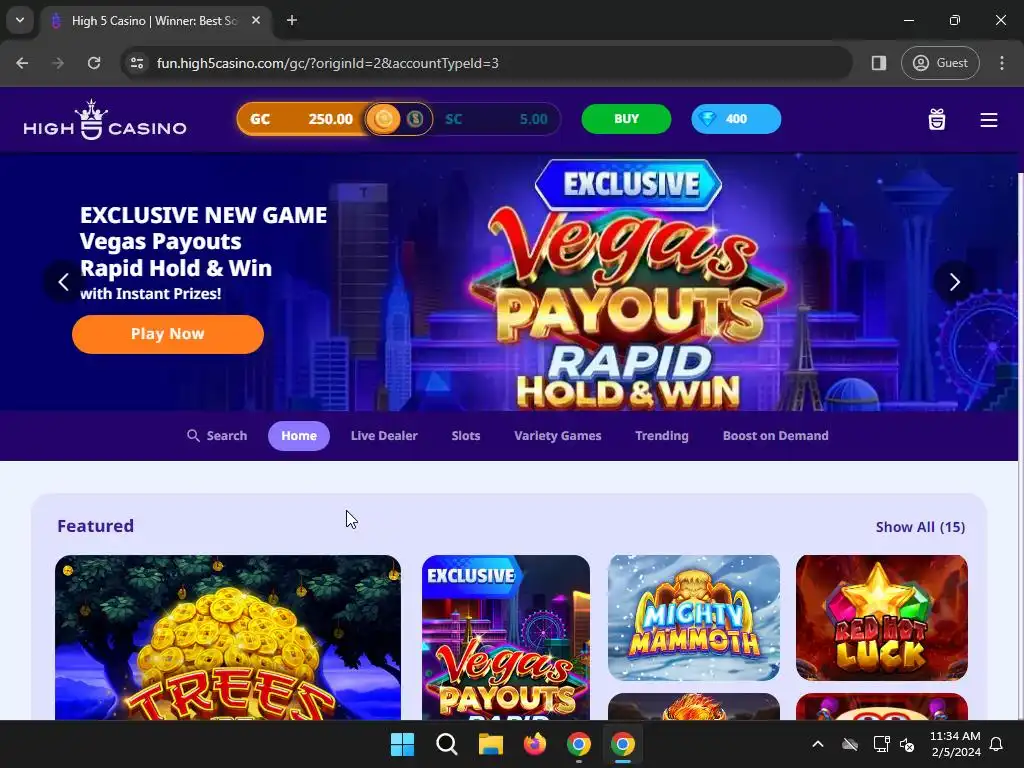The image size is (1024, 768).
Task: Open File Explorer from taskbar
Action: click(x=490, y=744)
